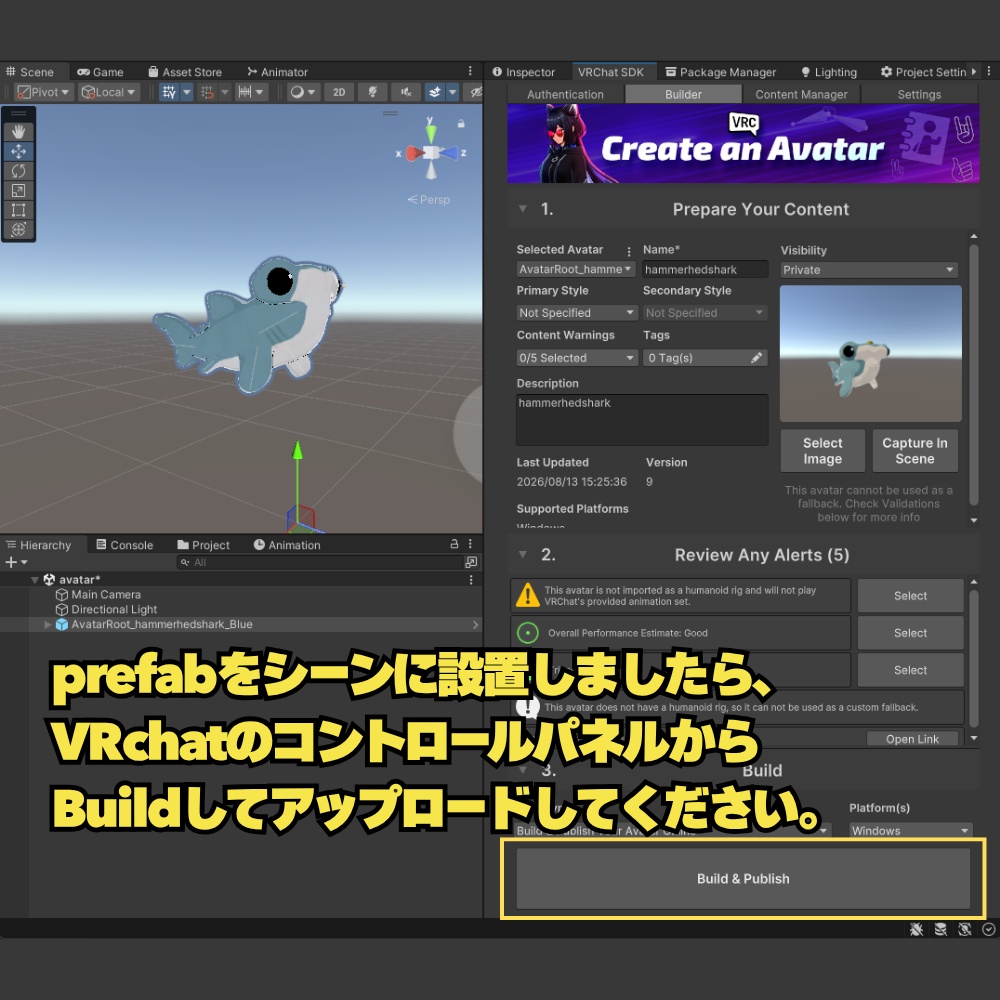1000x1000 pixels.
Task: Collapse Review Any Alerts section
Action: (x=523, y=555)
